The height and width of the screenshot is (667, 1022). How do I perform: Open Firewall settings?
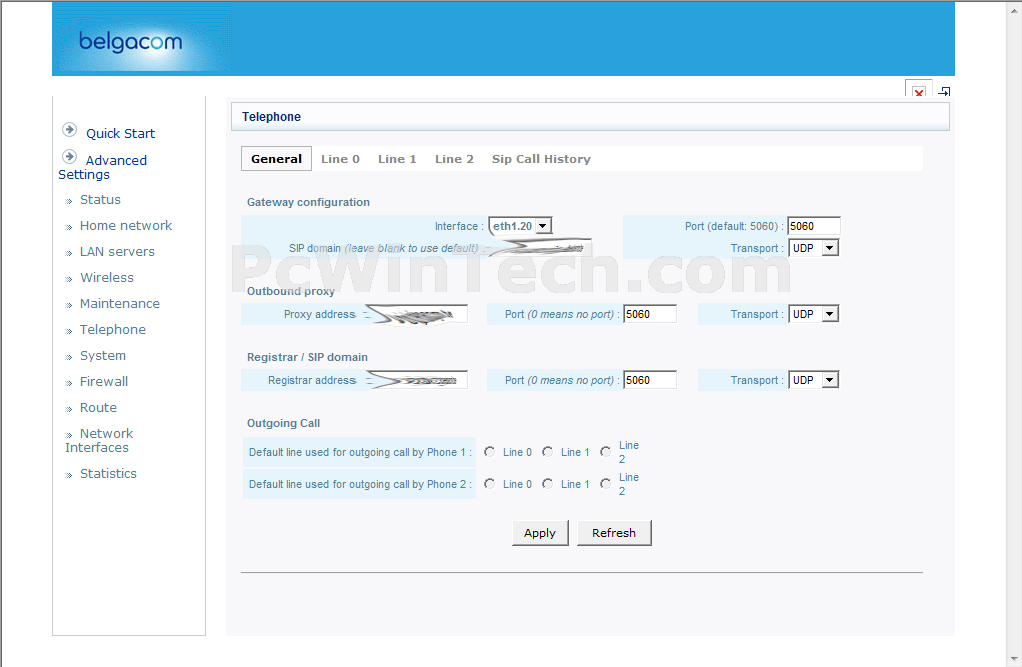coord(104,382)
